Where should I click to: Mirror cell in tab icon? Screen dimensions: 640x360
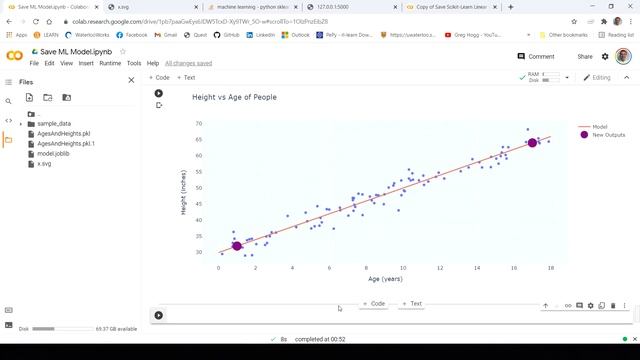pos(602,305)
